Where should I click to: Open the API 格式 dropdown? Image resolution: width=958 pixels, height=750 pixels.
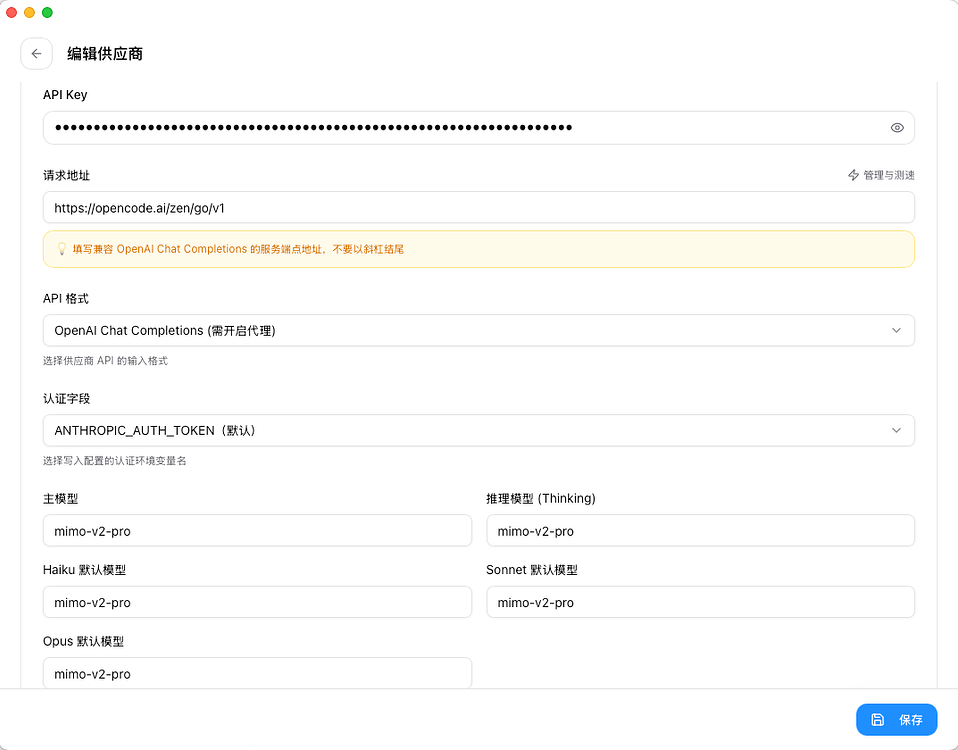478,330
